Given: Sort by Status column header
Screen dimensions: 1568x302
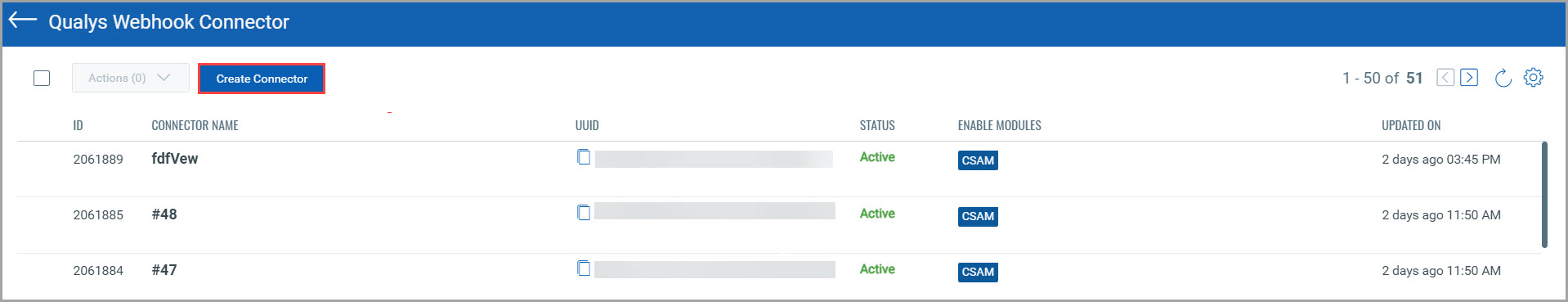Looking at the screenshot, I should (877, 125).
